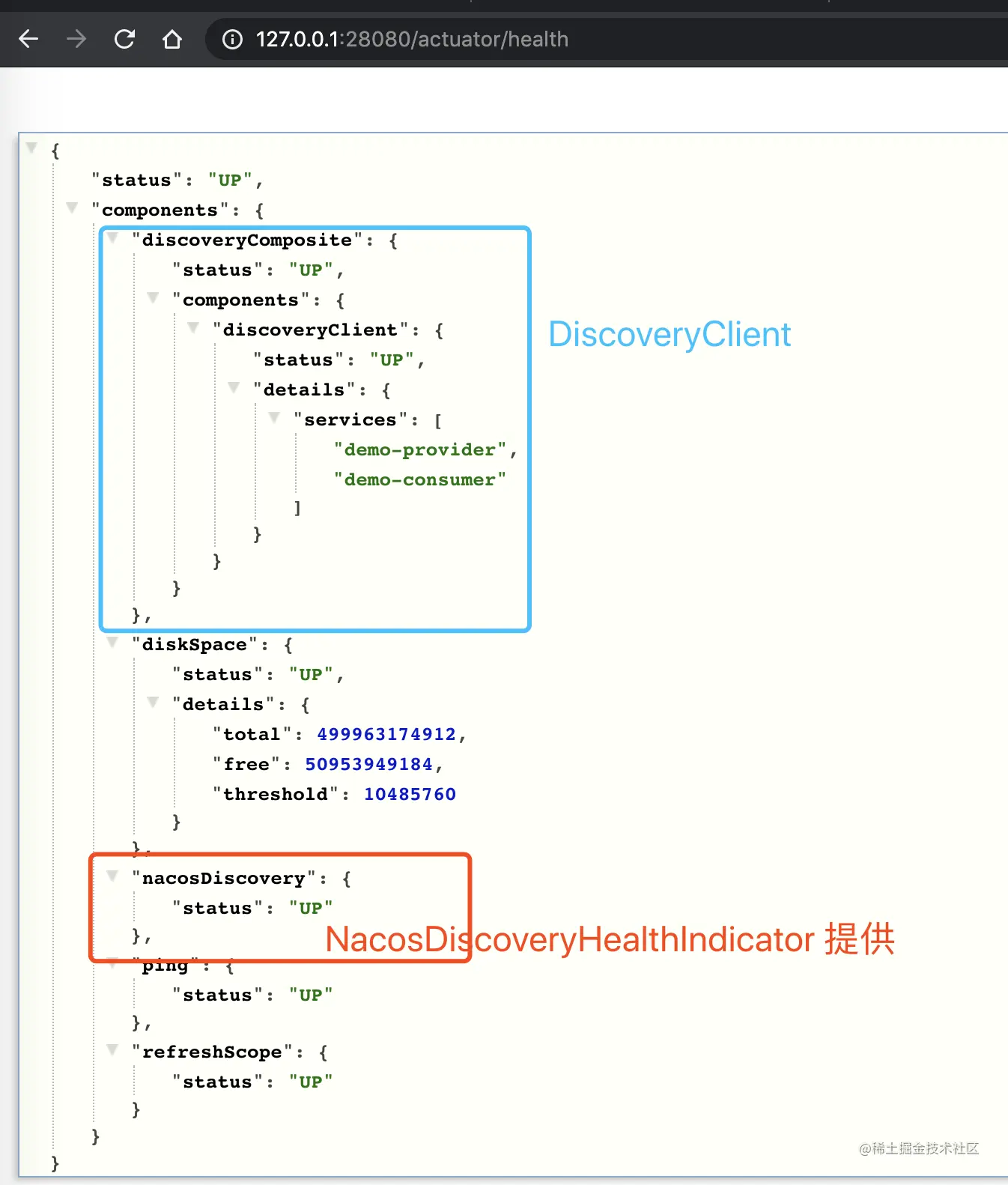This screenshot has width=1008, height=1185.
Task: Collapse the services array
Action: coord(274,417)
